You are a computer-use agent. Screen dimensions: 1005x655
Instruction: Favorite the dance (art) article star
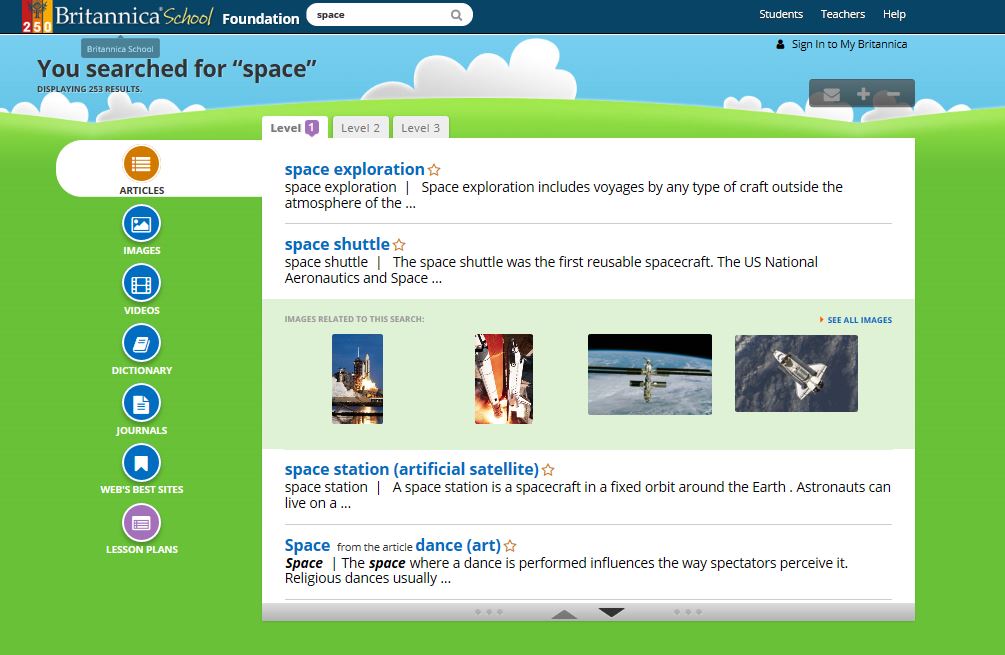510,546
